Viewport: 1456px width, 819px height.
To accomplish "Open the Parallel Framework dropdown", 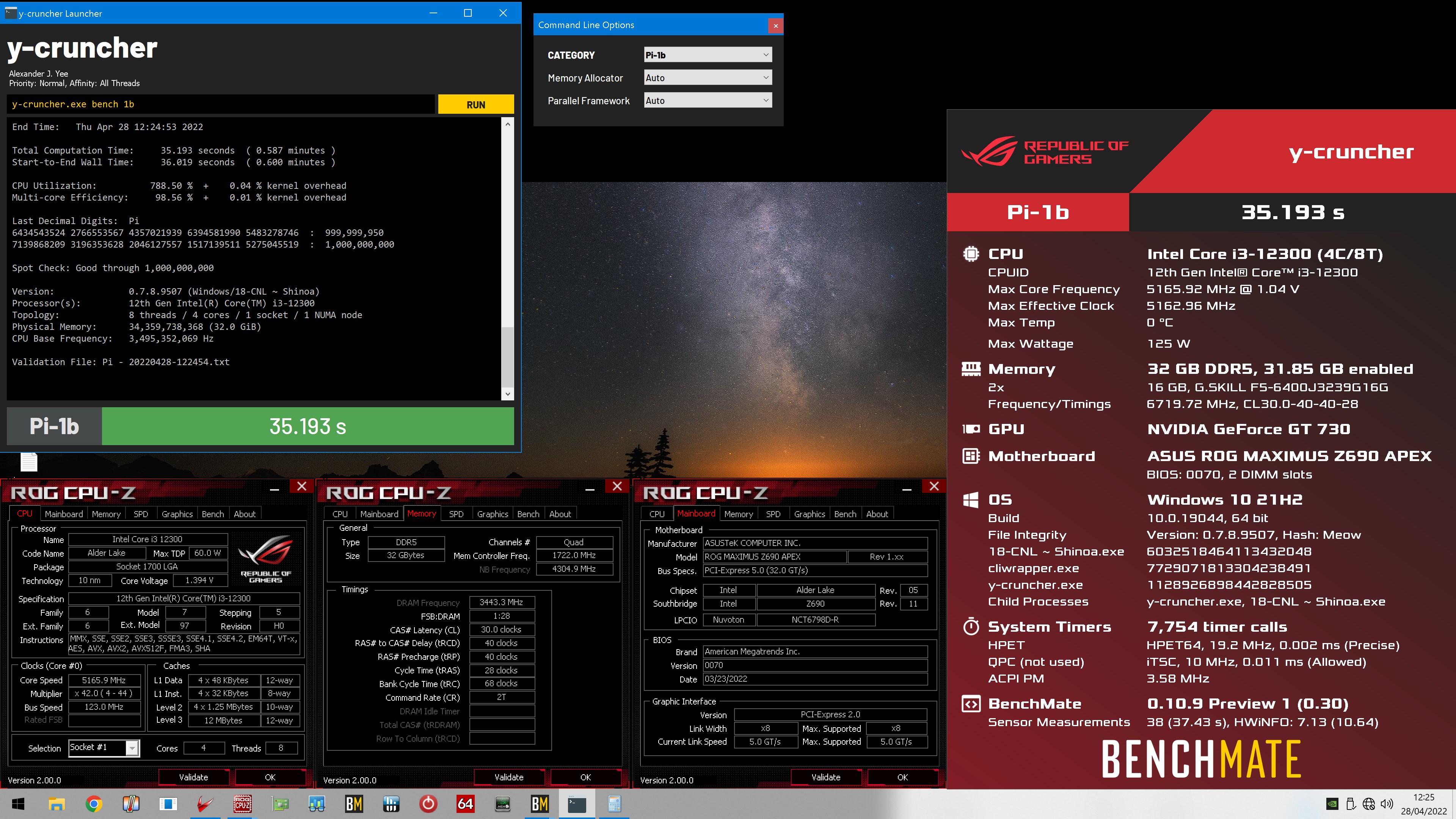I will pos(708,100).
